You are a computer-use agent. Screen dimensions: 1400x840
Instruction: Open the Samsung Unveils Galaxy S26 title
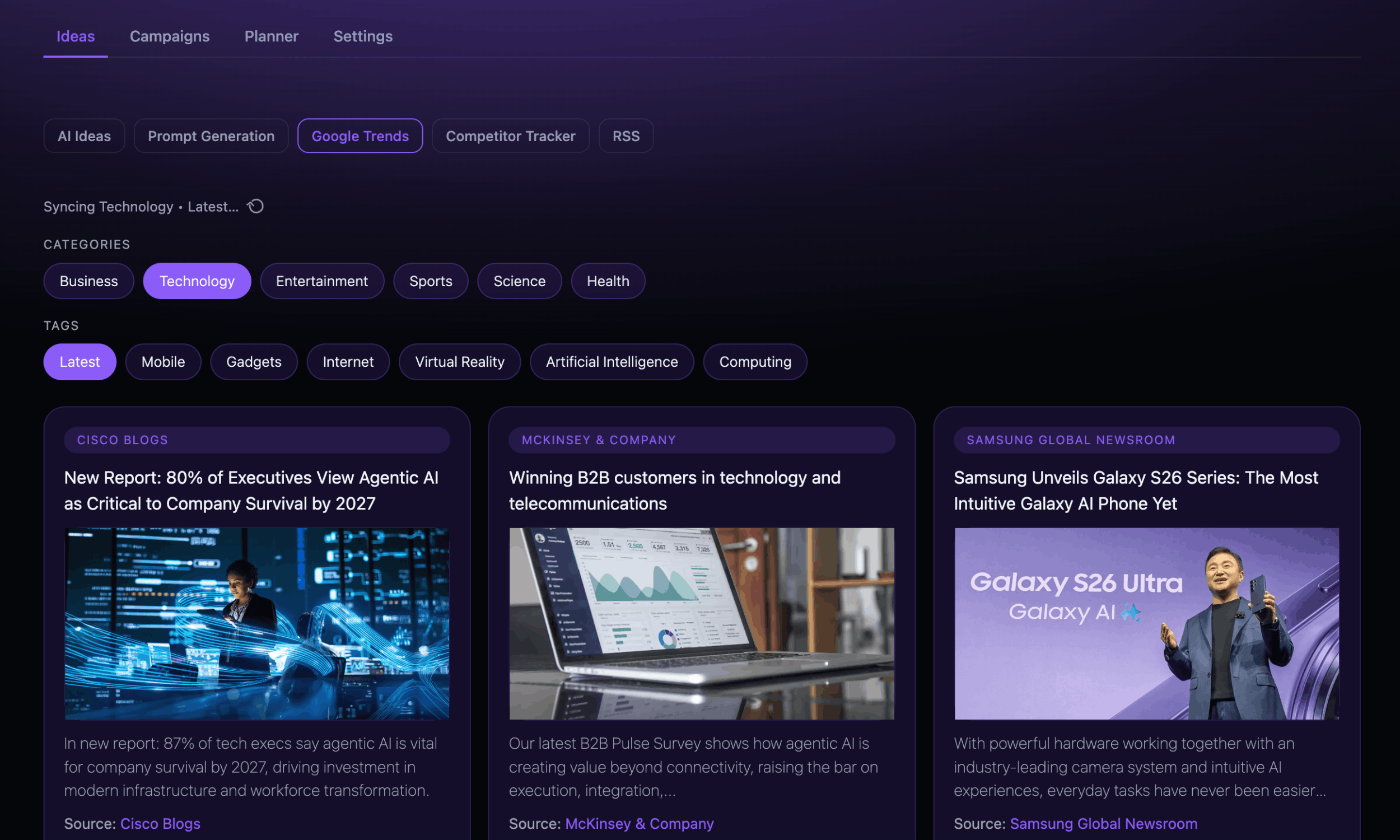pos(1136,491)
